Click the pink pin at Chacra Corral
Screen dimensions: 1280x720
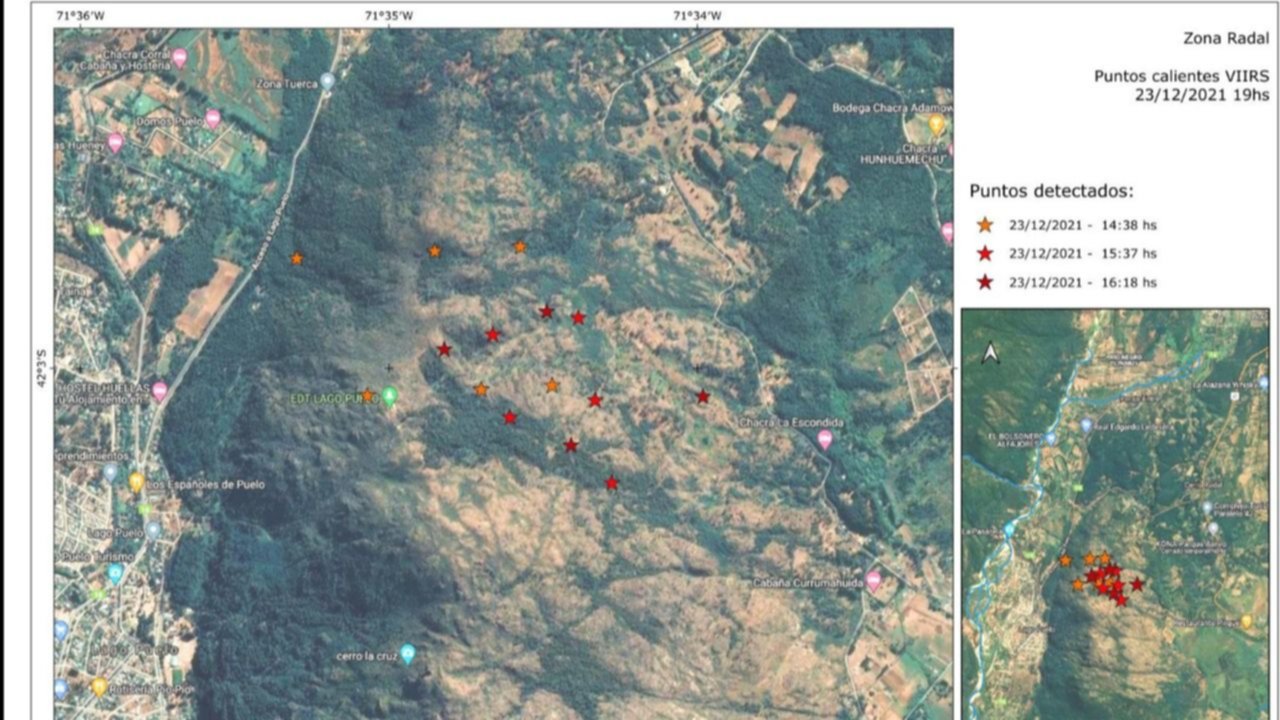180,57
